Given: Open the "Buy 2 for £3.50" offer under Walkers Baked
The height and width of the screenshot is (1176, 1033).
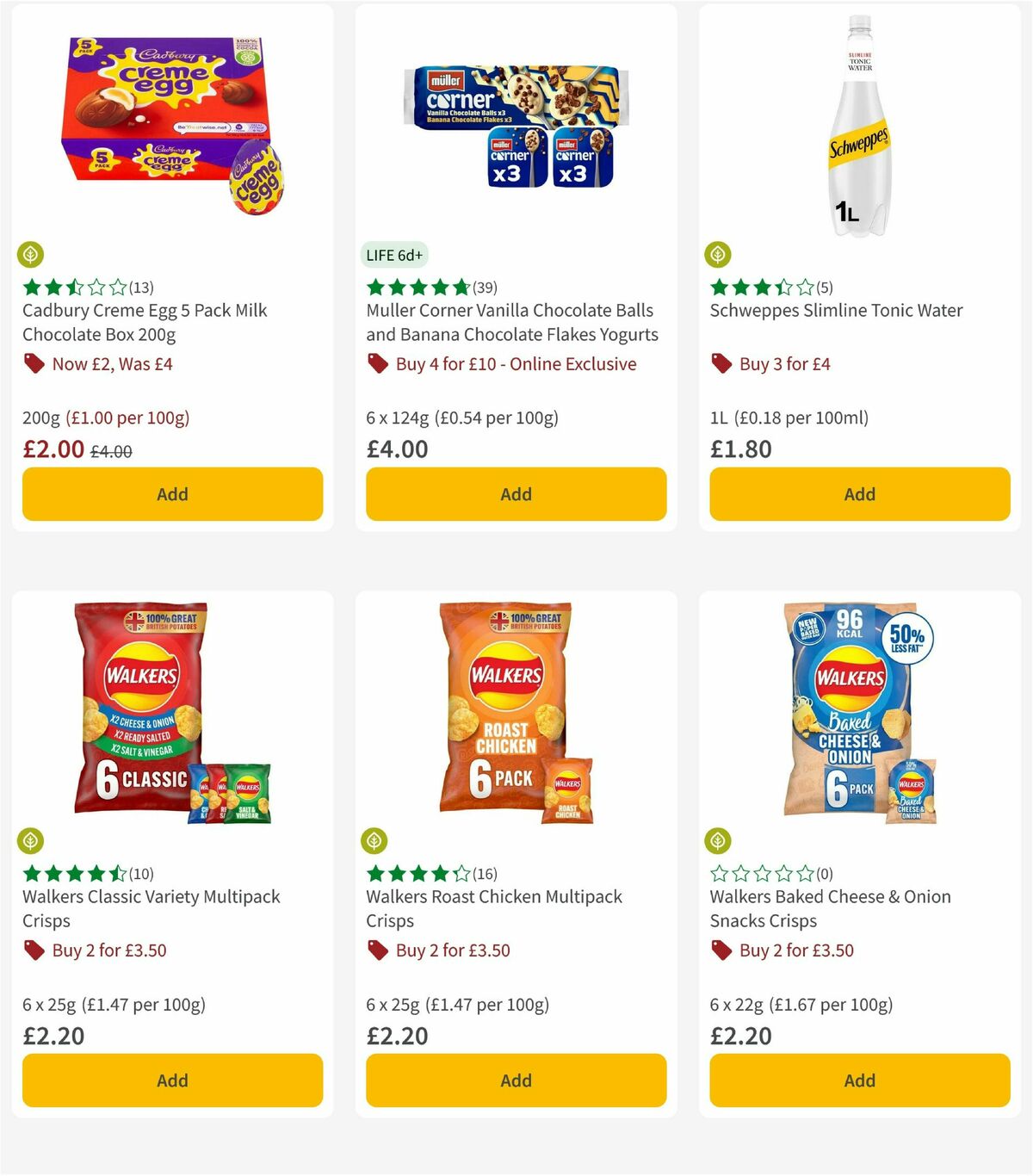Looking at the screenshot, I should pos(795,950).
